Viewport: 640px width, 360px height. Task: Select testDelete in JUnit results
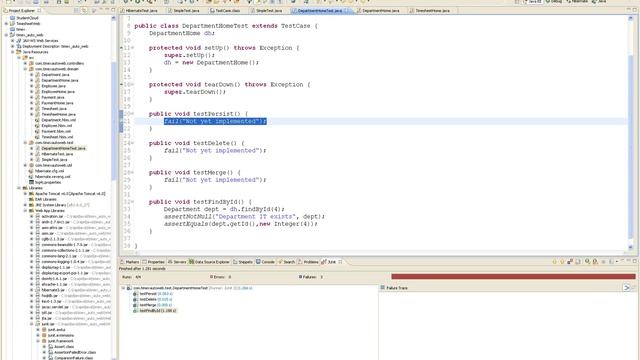click(x=153, y=300)
